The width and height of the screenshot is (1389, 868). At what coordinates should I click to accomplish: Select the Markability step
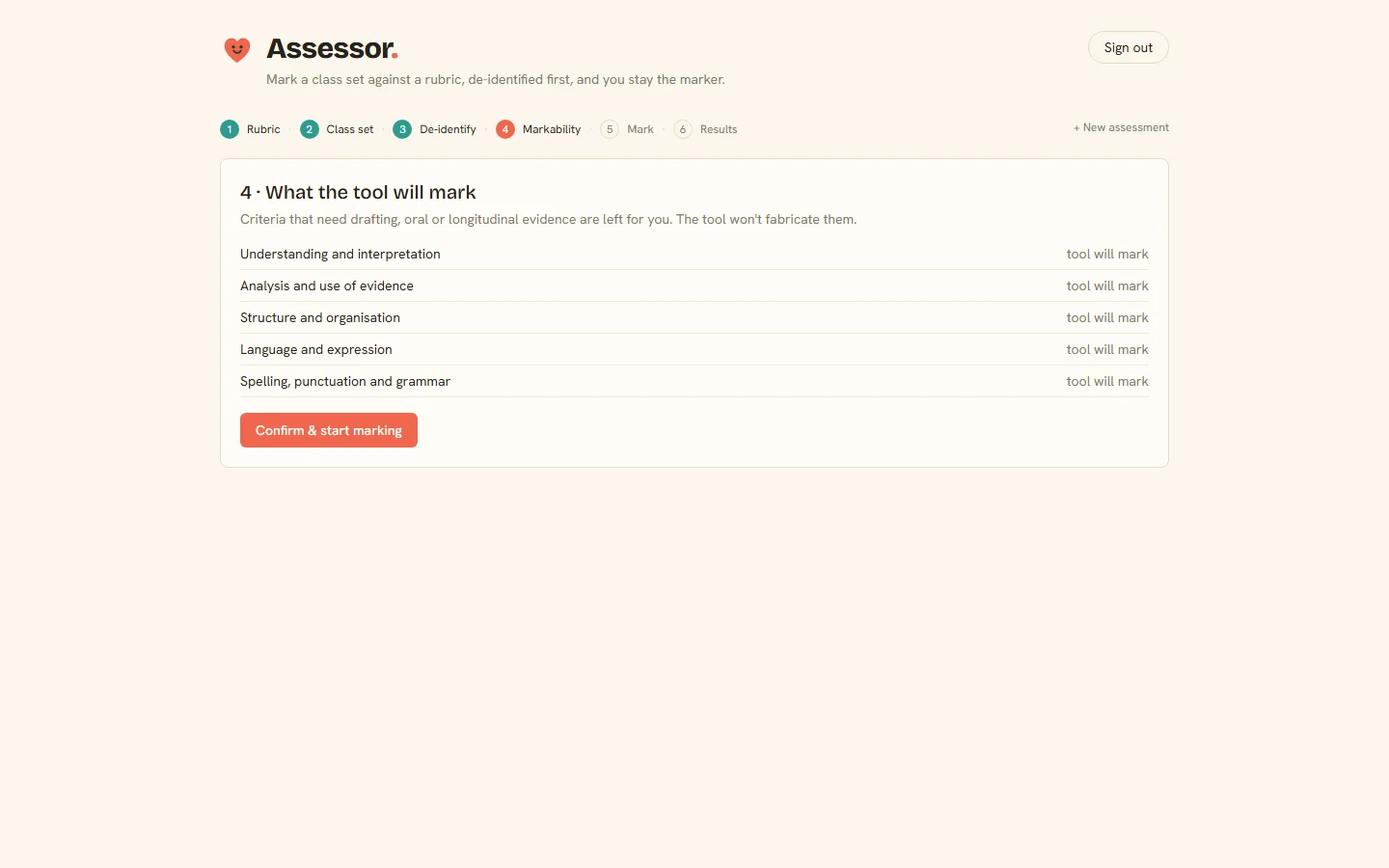(538, 129)
